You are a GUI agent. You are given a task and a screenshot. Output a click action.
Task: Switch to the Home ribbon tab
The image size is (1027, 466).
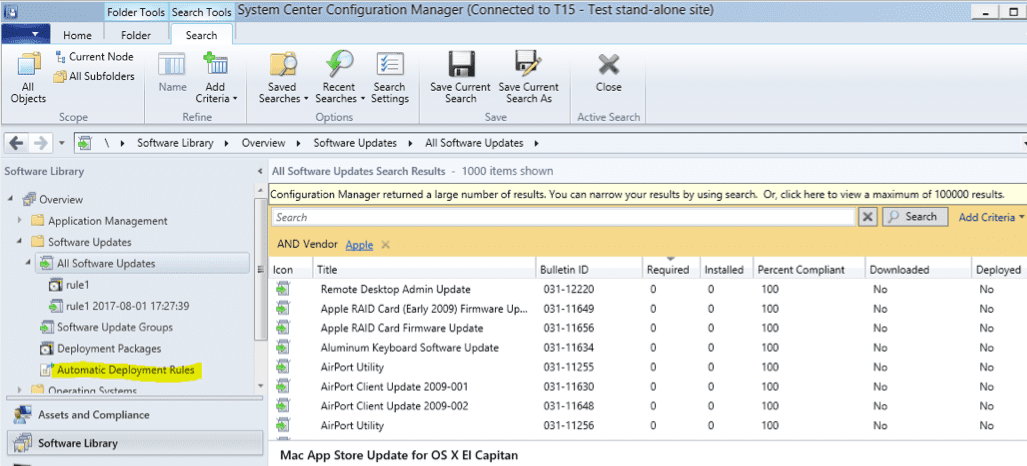click(77, 35)
